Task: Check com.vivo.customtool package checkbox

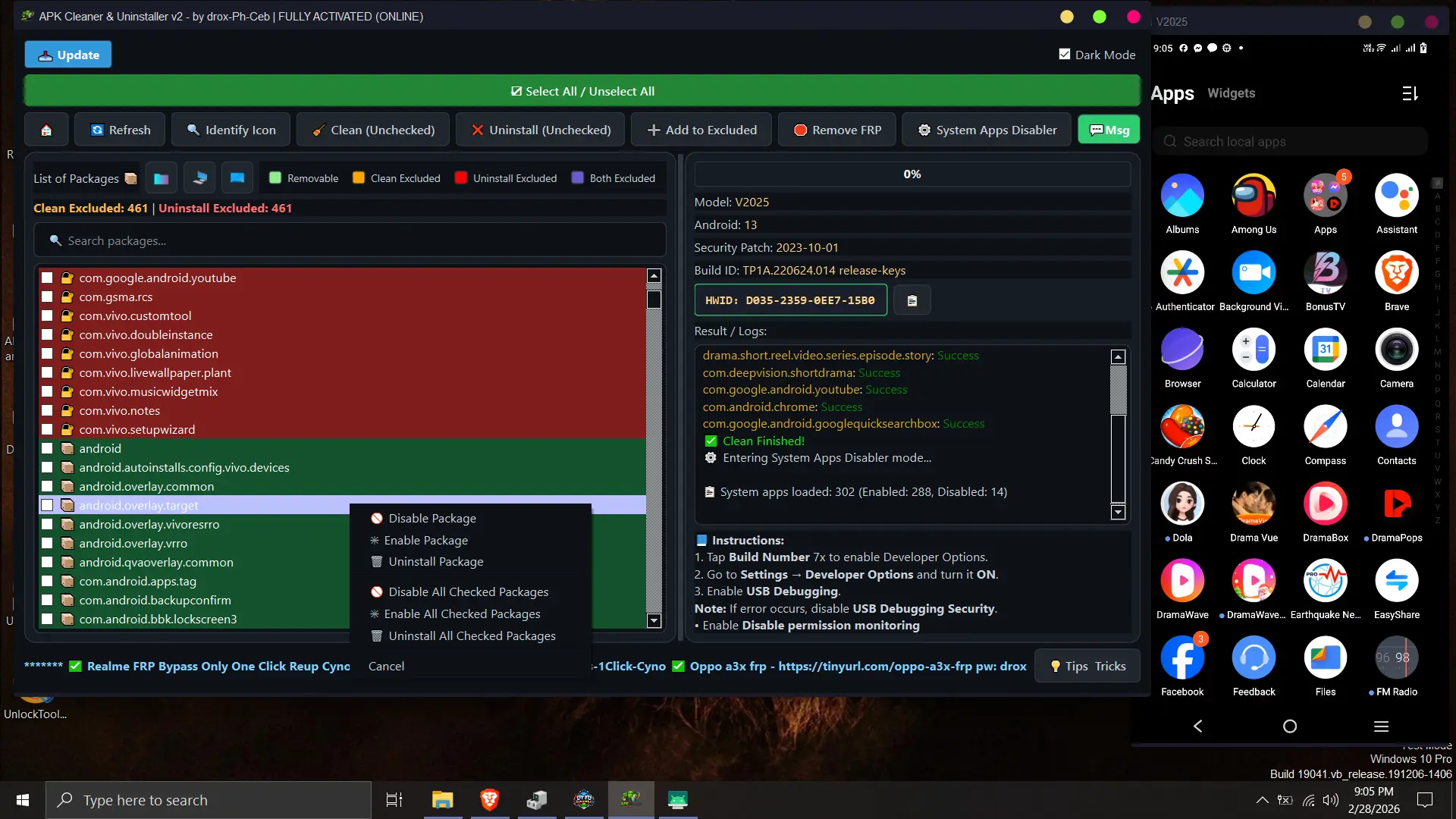Action: [47, 315]
